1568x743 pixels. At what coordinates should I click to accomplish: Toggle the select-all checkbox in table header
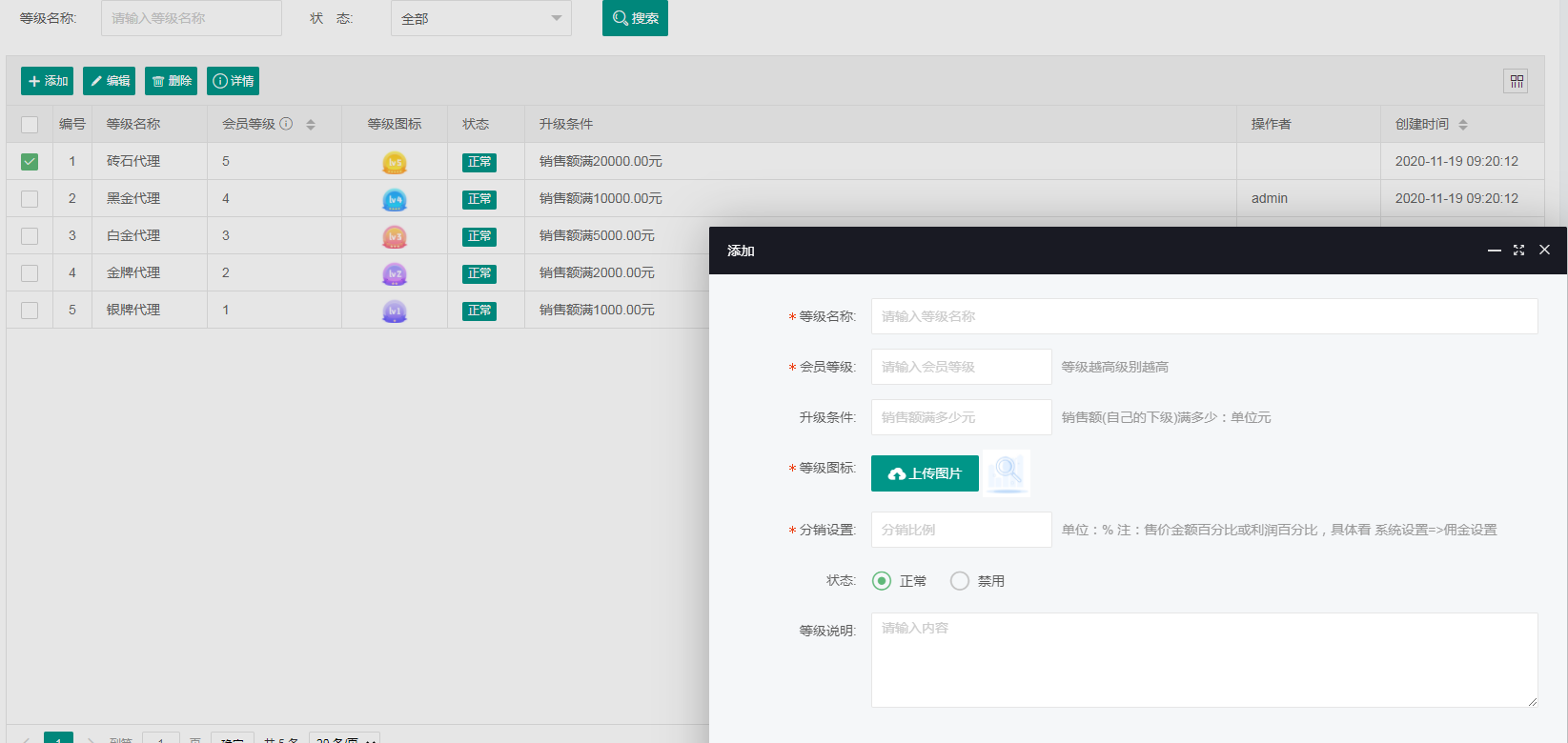pyautogui.click(x=30, y=125)
